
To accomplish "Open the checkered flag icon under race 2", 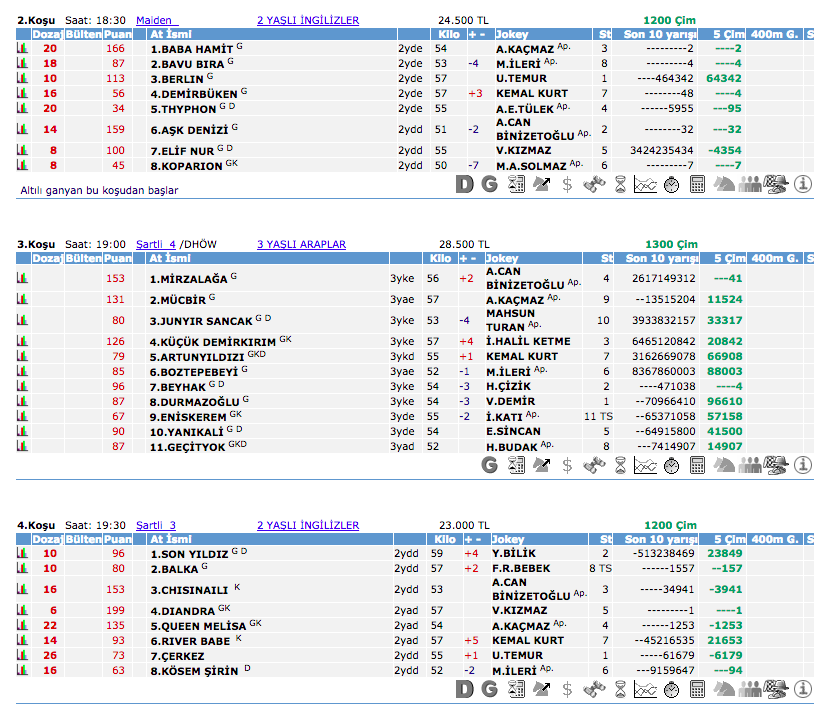I will 776,184.
